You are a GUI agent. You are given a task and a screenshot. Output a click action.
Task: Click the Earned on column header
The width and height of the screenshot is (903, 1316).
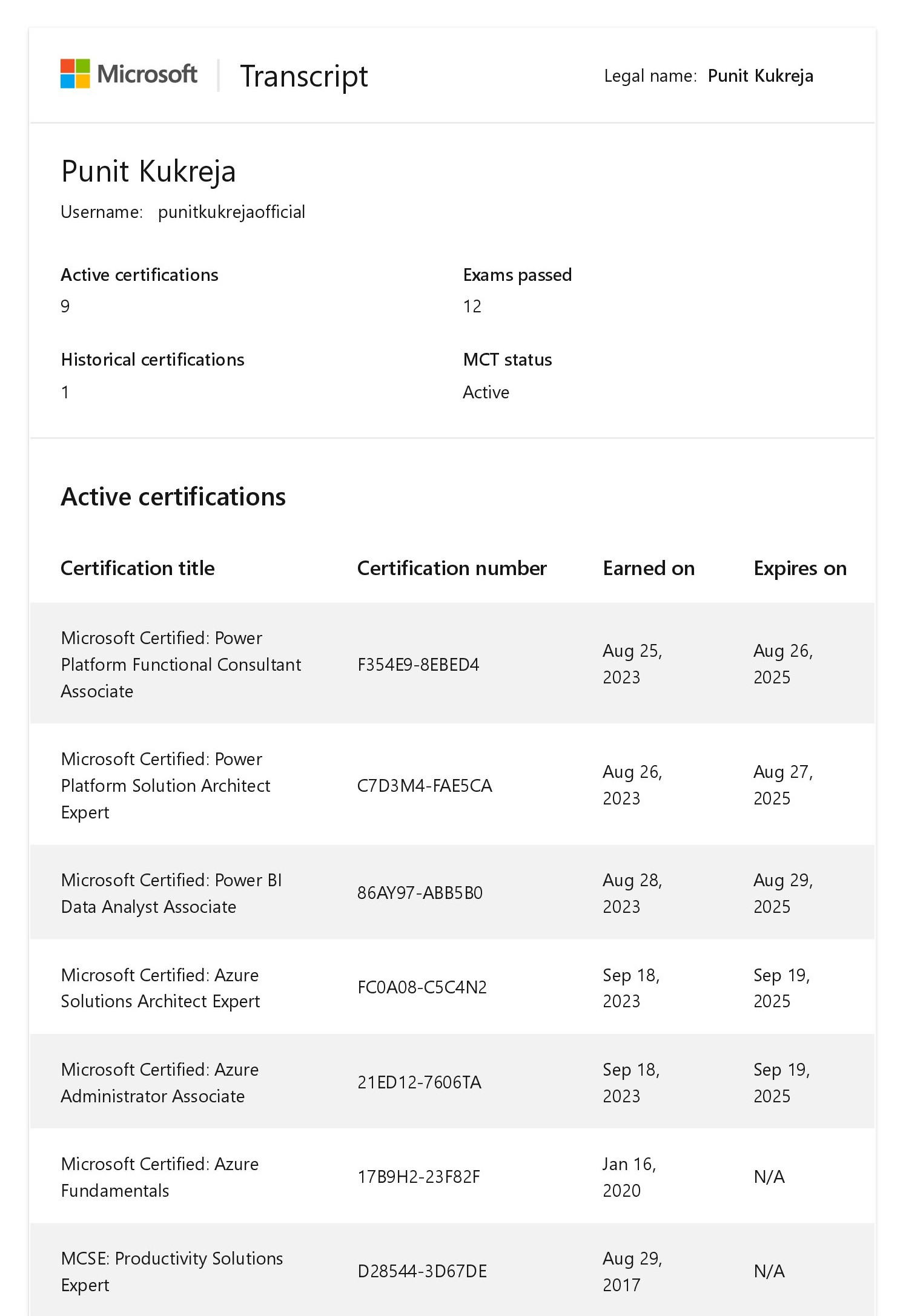tap(649, 568)
